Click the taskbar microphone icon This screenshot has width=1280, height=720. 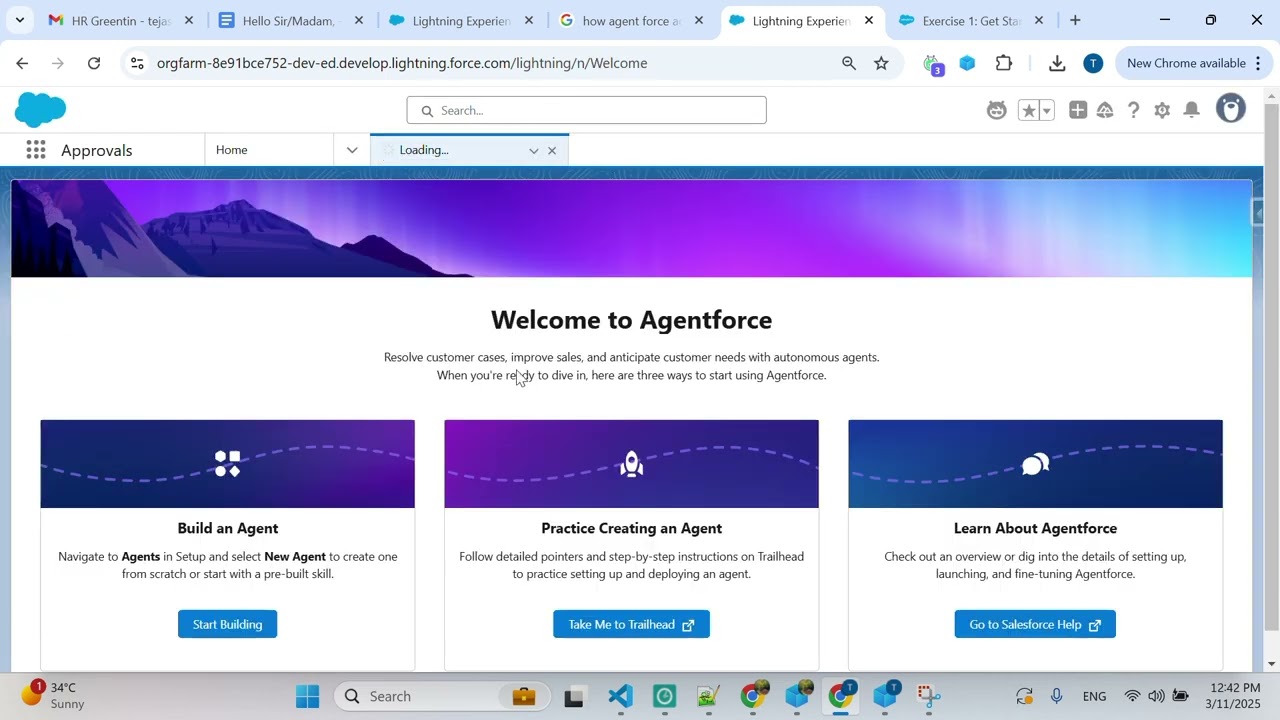(1056, 696)
